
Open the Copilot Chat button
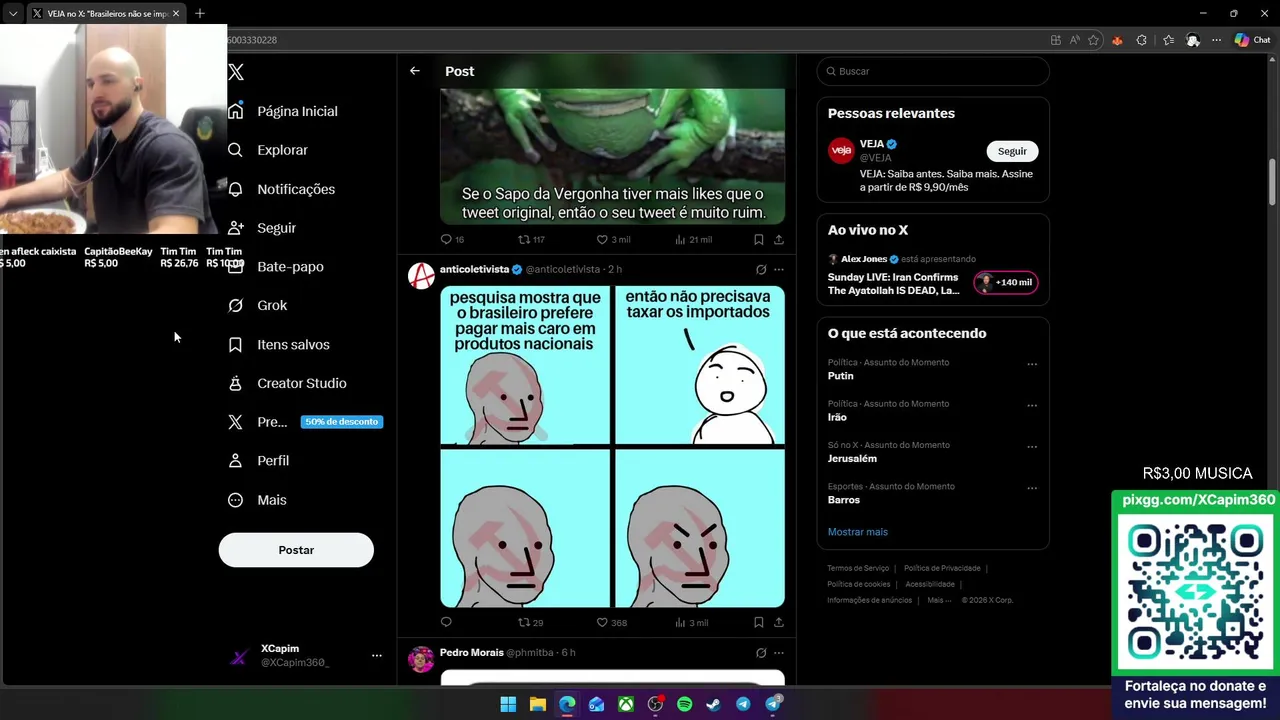(x=1252, y=40)
